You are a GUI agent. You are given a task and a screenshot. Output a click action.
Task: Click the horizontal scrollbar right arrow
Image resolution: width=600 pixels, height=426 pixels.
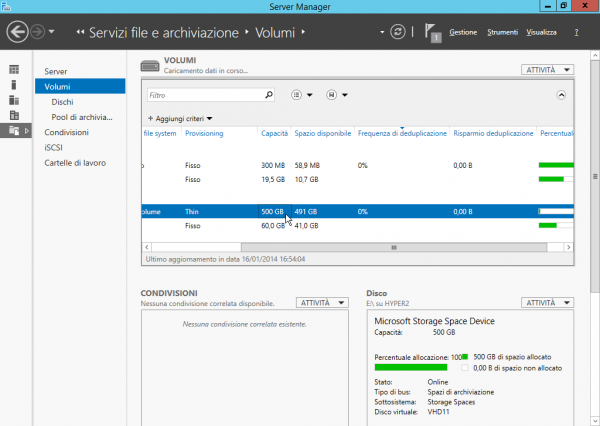569,247
